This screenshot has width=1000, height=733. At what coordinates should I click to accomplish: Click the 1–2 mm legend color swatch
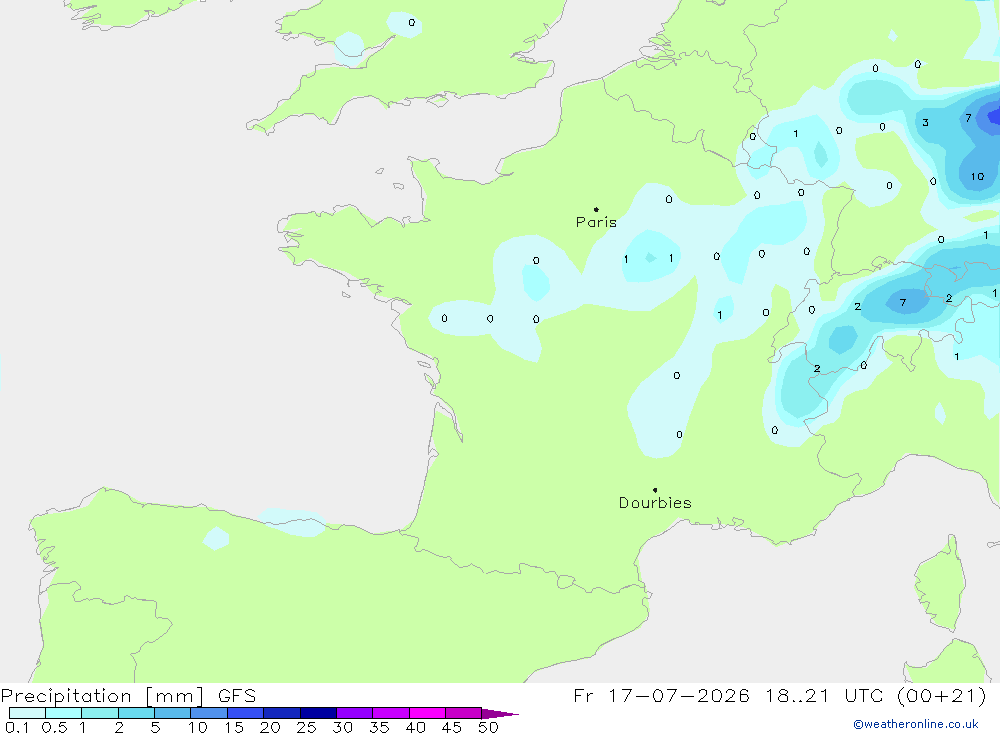click(100, 713)
